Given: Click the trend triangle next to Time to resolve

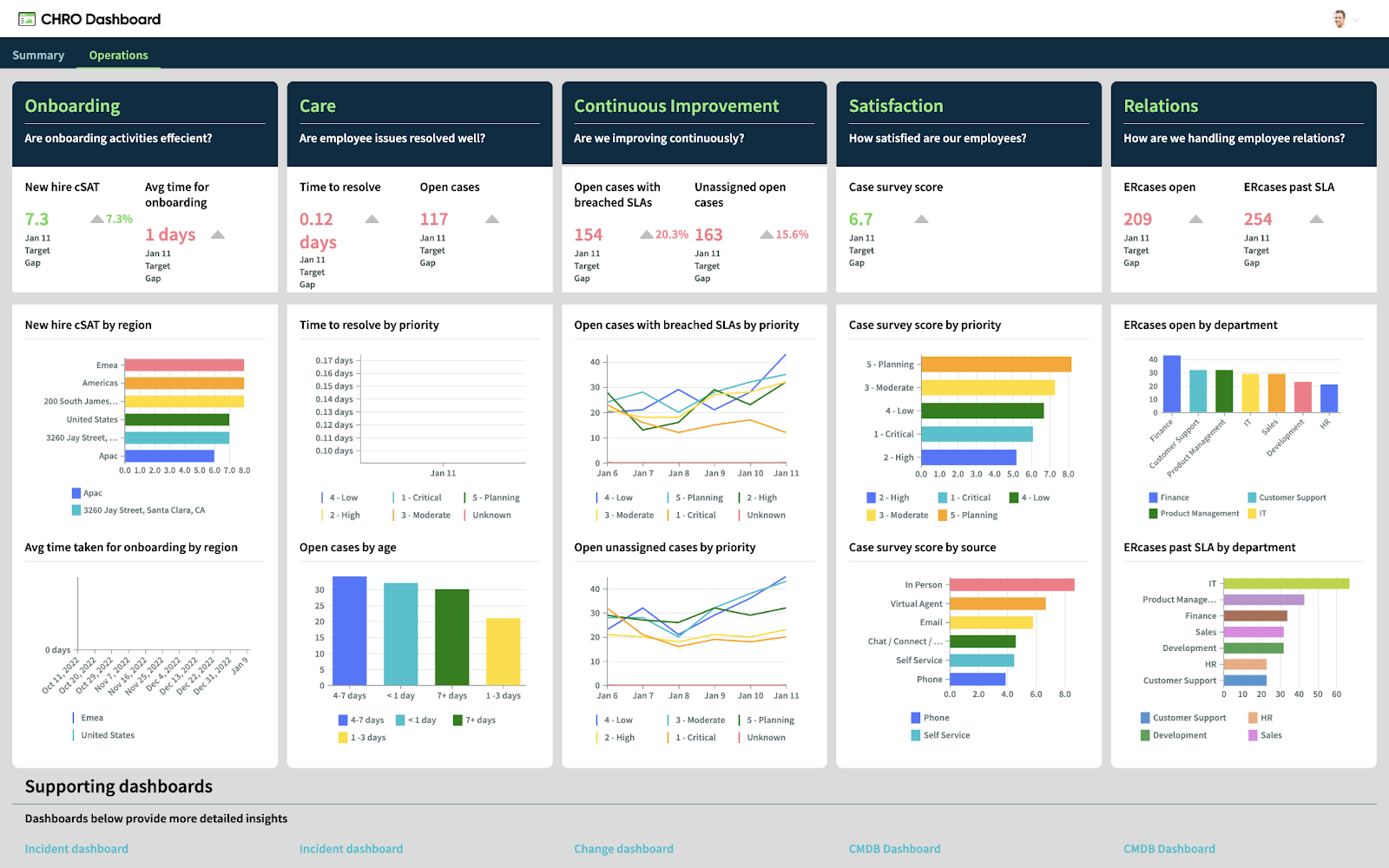Looking at the screenshot, I should pos(372,219).
